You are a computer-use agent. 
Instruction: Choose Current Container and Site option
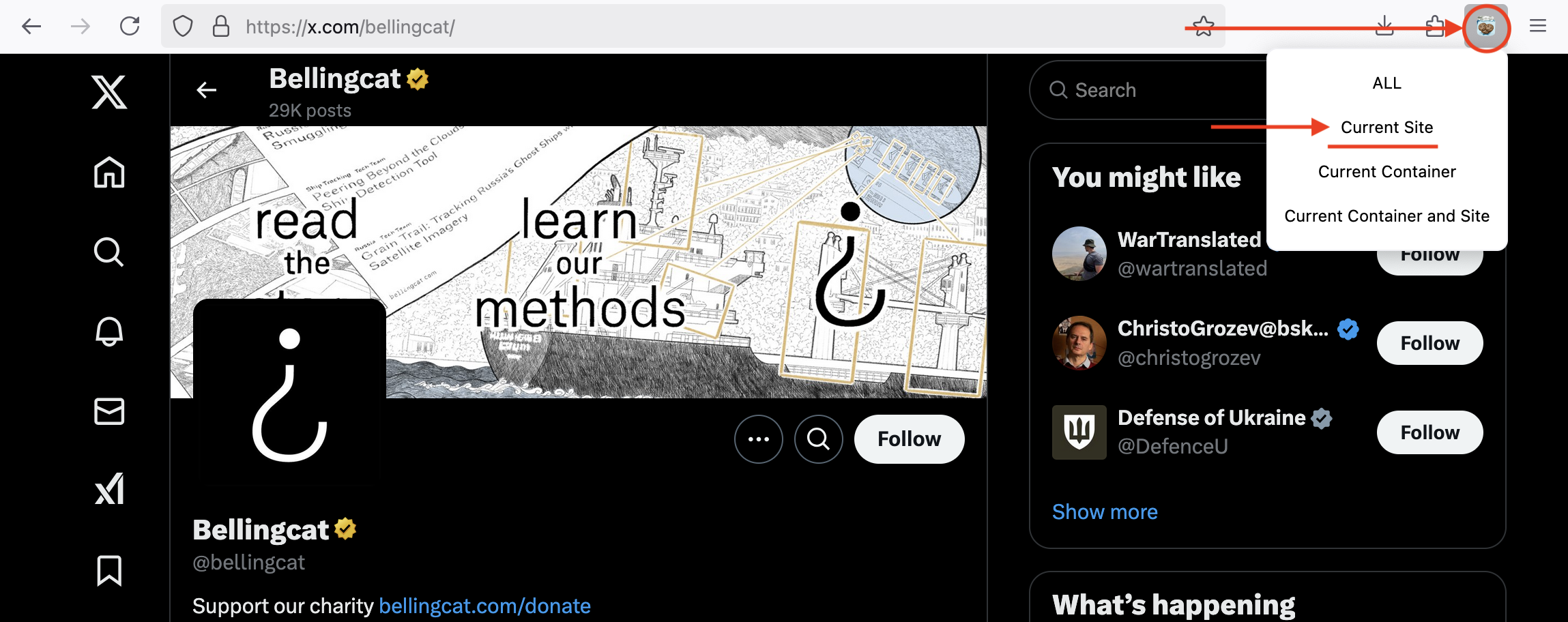(x=1386, y=216)
